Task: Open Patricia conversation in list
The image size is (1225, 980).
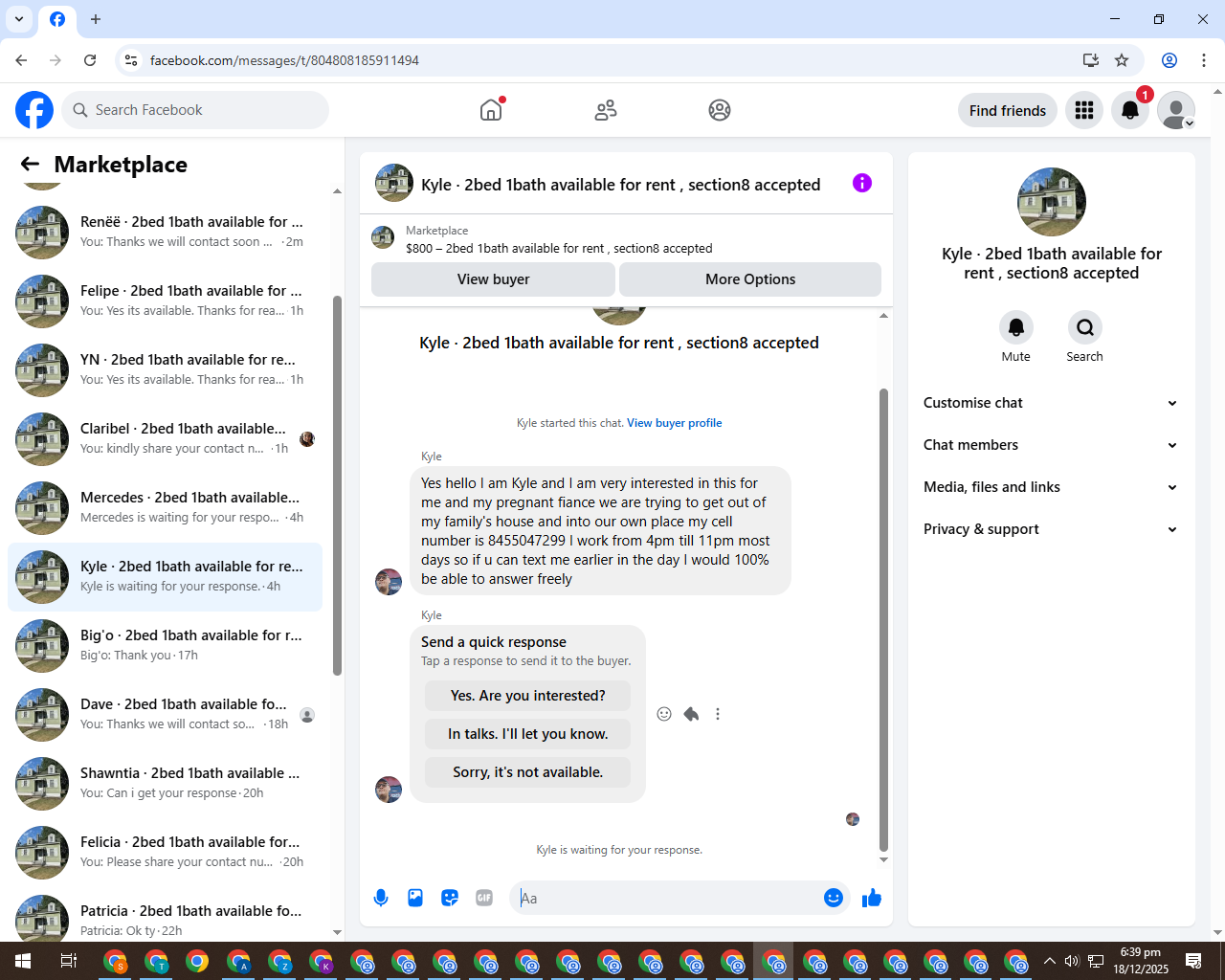Action: [165, 917]
